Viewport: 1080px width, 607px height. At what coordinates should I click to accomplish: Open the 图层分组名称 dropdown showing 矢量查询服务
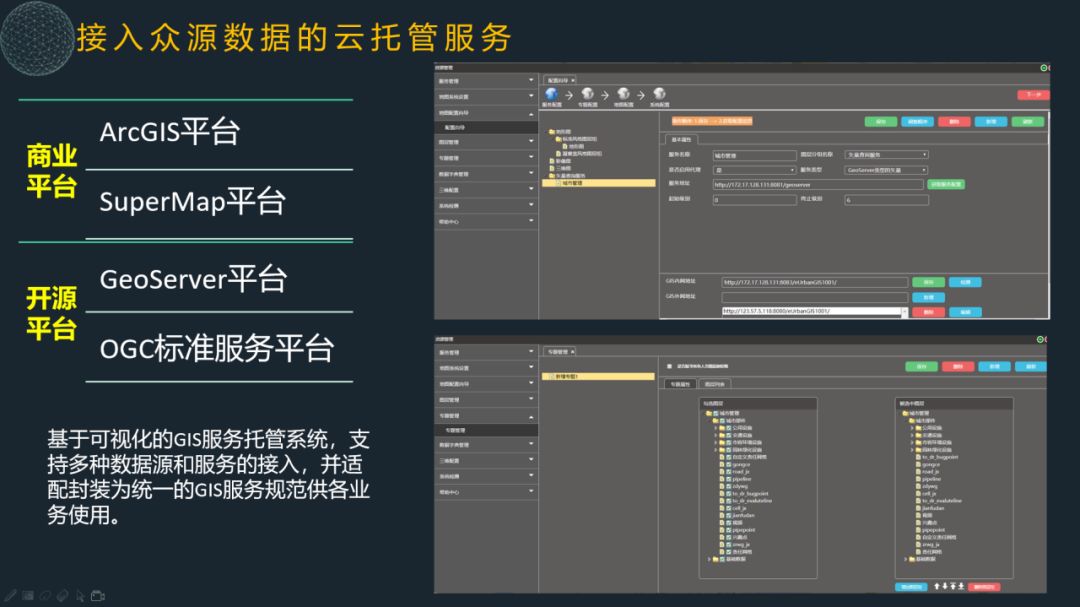(886, 154)
